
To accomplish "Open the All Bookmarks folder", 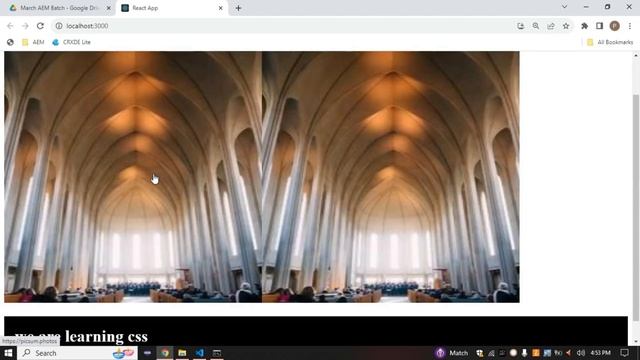I will pos(610,42).
